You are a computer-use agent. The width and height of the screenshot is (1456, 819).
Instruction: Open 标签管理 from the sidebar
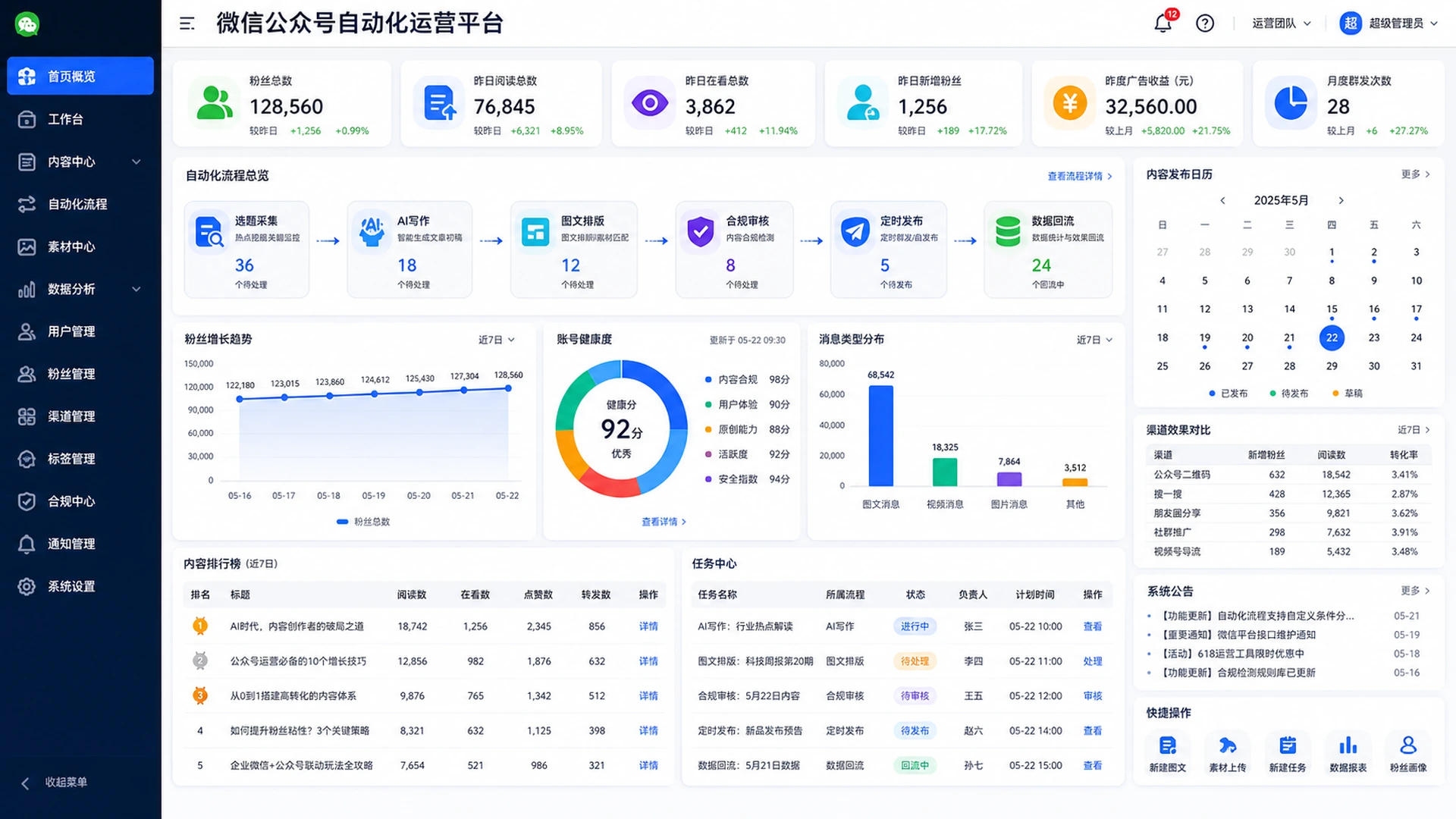coord(80,459)
